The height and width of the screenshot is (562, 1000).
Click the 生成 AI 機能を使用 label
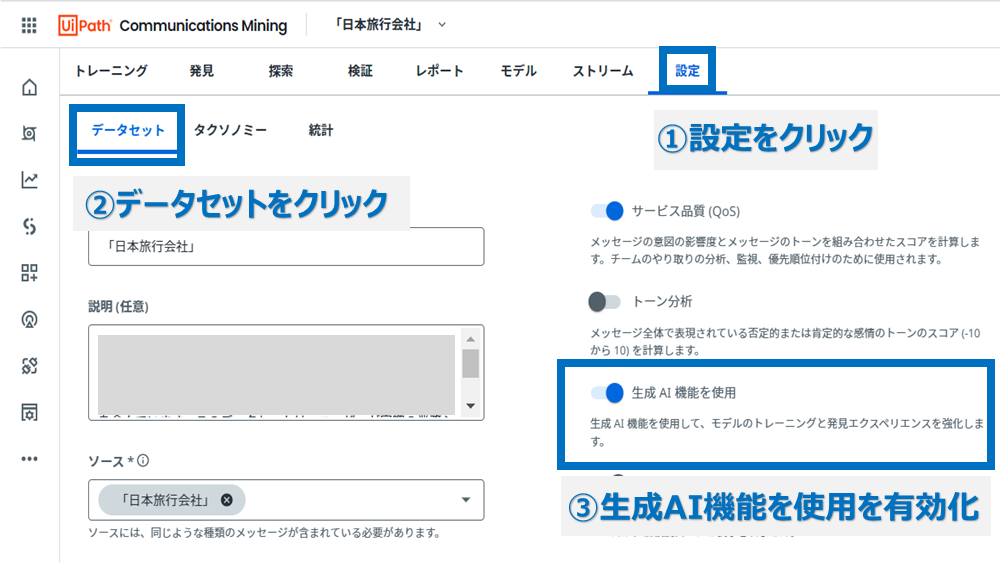684,393
